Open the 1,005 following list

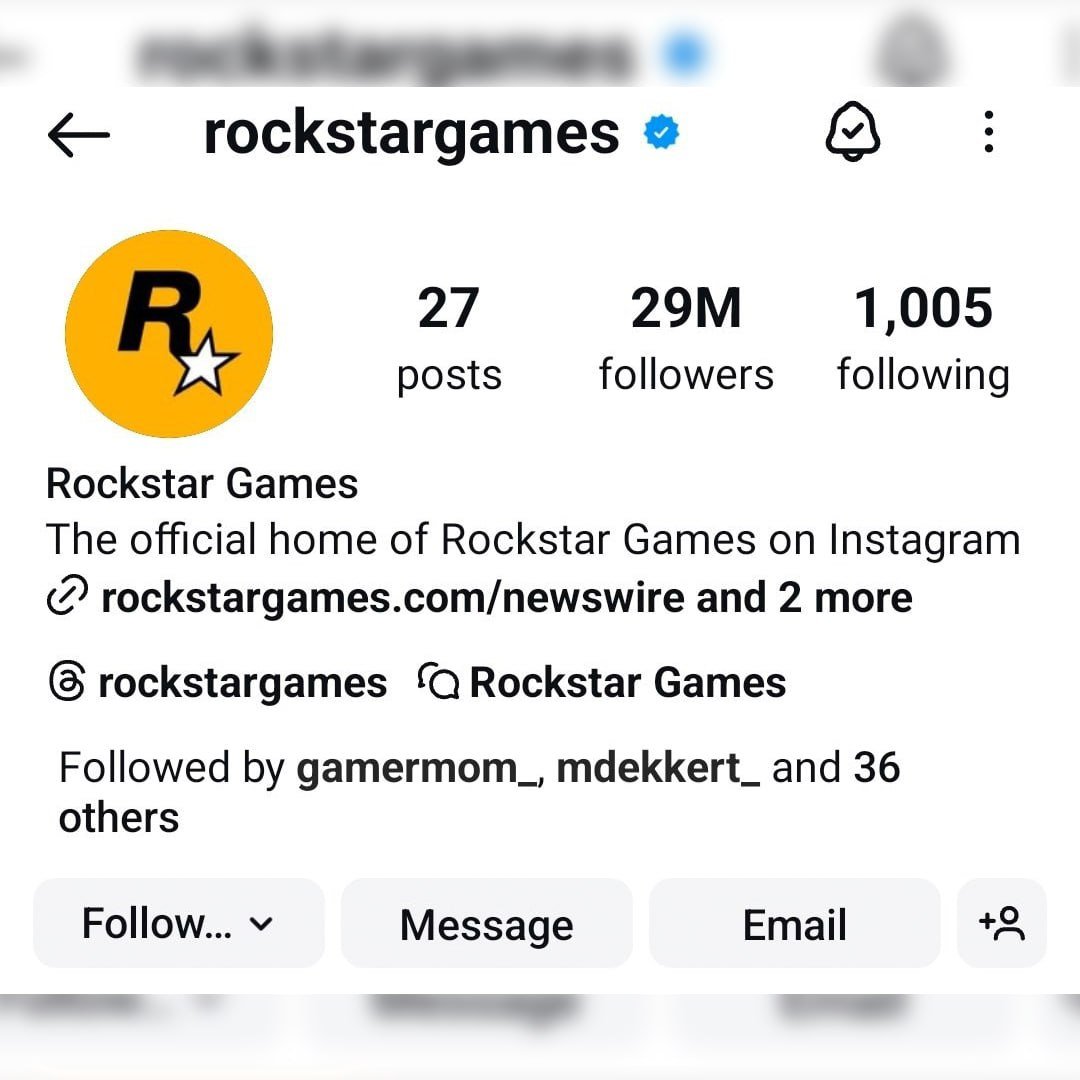pos(923,338)
